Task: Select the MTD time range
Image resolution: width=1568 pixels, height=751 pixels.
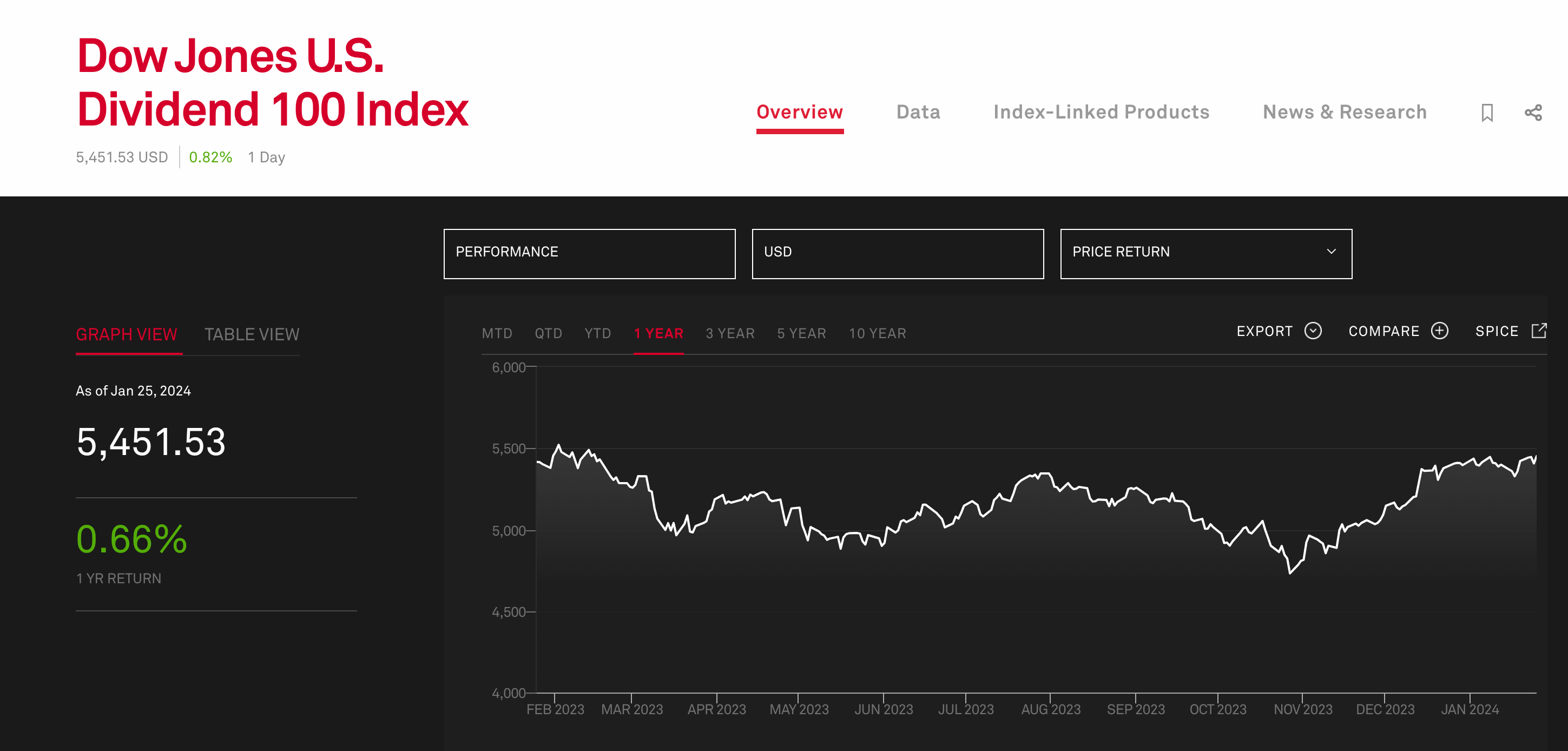Action: (497, 333)
